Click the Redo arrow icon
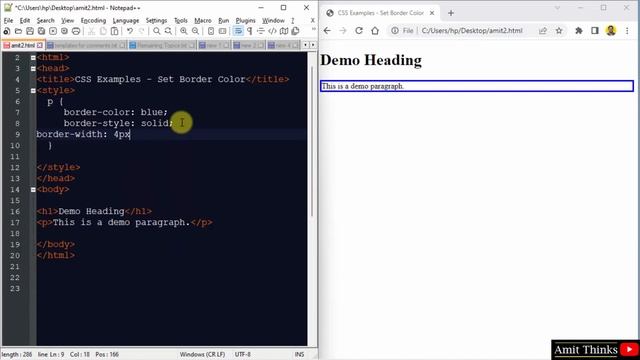Viewport: 640px width, 360px height. (x=141, y=31)
